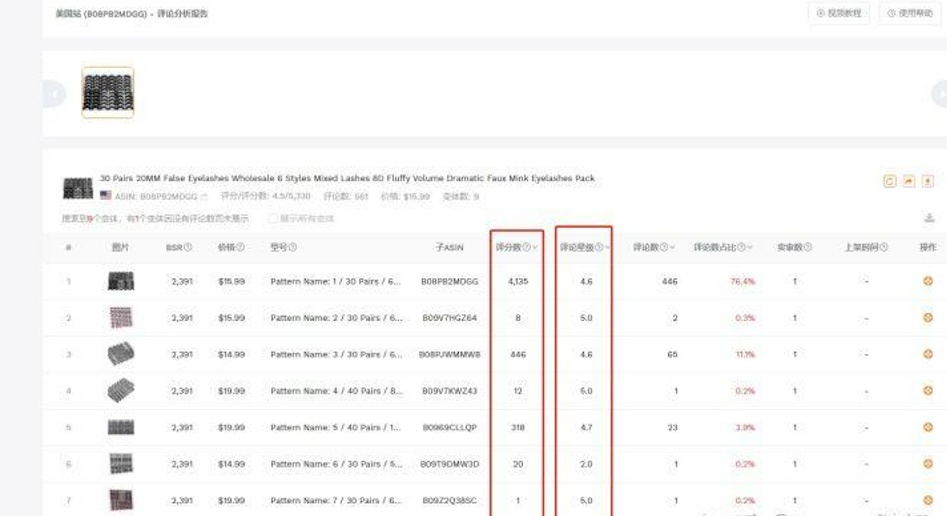Click the orange refresh icon beside product title
947x516 pixels.
(889, 181)
